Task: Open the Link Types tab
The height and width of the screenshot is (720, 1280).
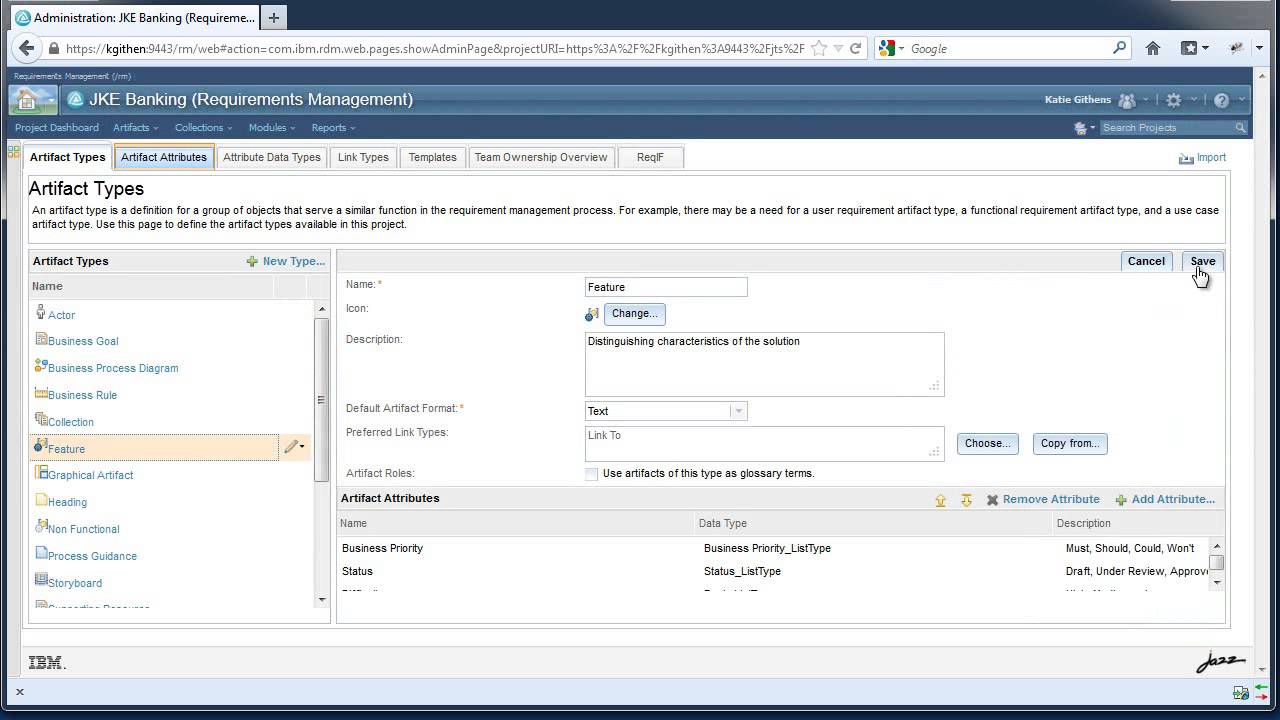Action: point(363,157)
